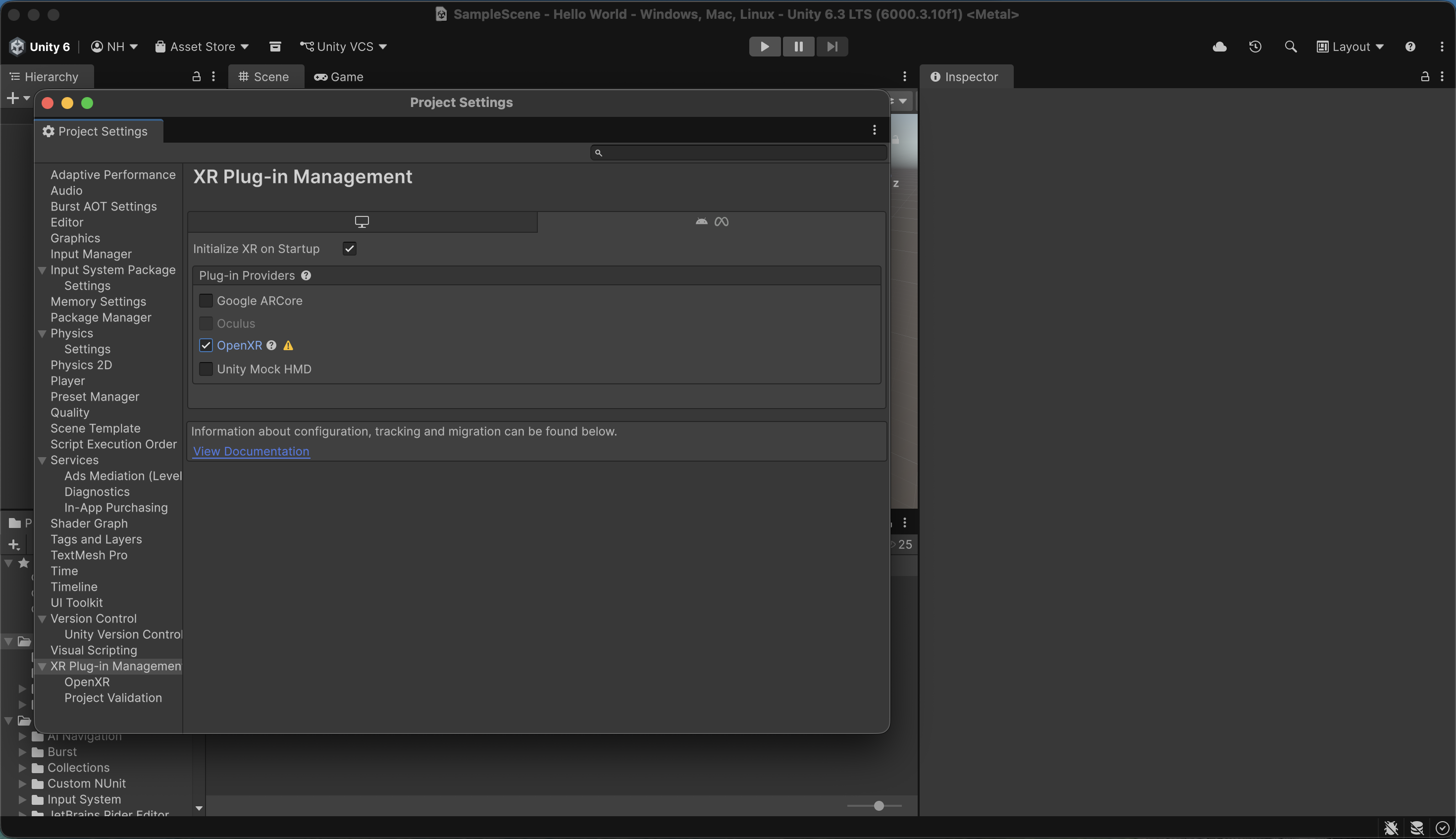Screen dimensions: 1456x839
Task: Collapse the Physics section in the settings list
Action: click(42, 333)
